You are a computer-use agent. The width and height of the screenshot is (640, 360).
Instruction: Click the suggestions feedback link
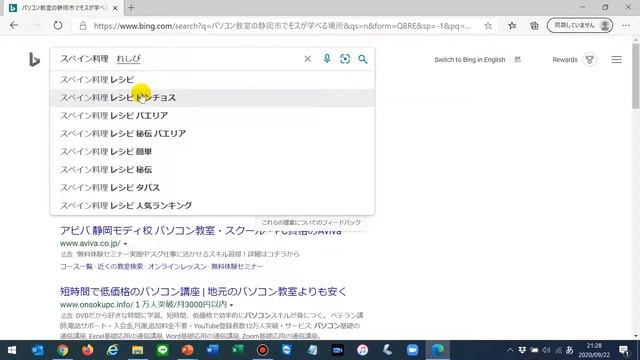pyautogui.click(x=311, y=222)
